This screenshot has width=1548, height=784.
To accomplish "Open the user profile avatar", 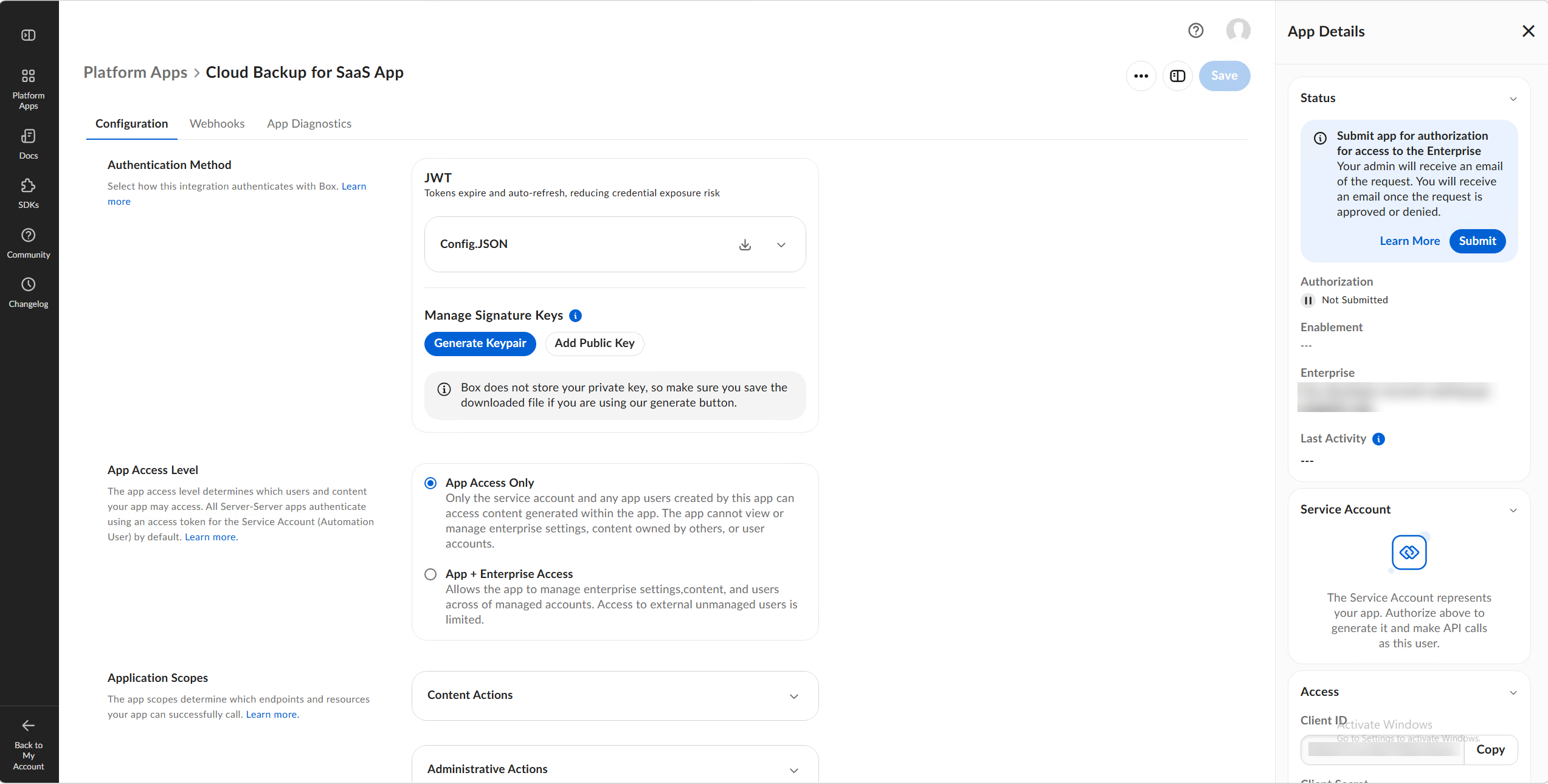I will (x=1238, y=30).
